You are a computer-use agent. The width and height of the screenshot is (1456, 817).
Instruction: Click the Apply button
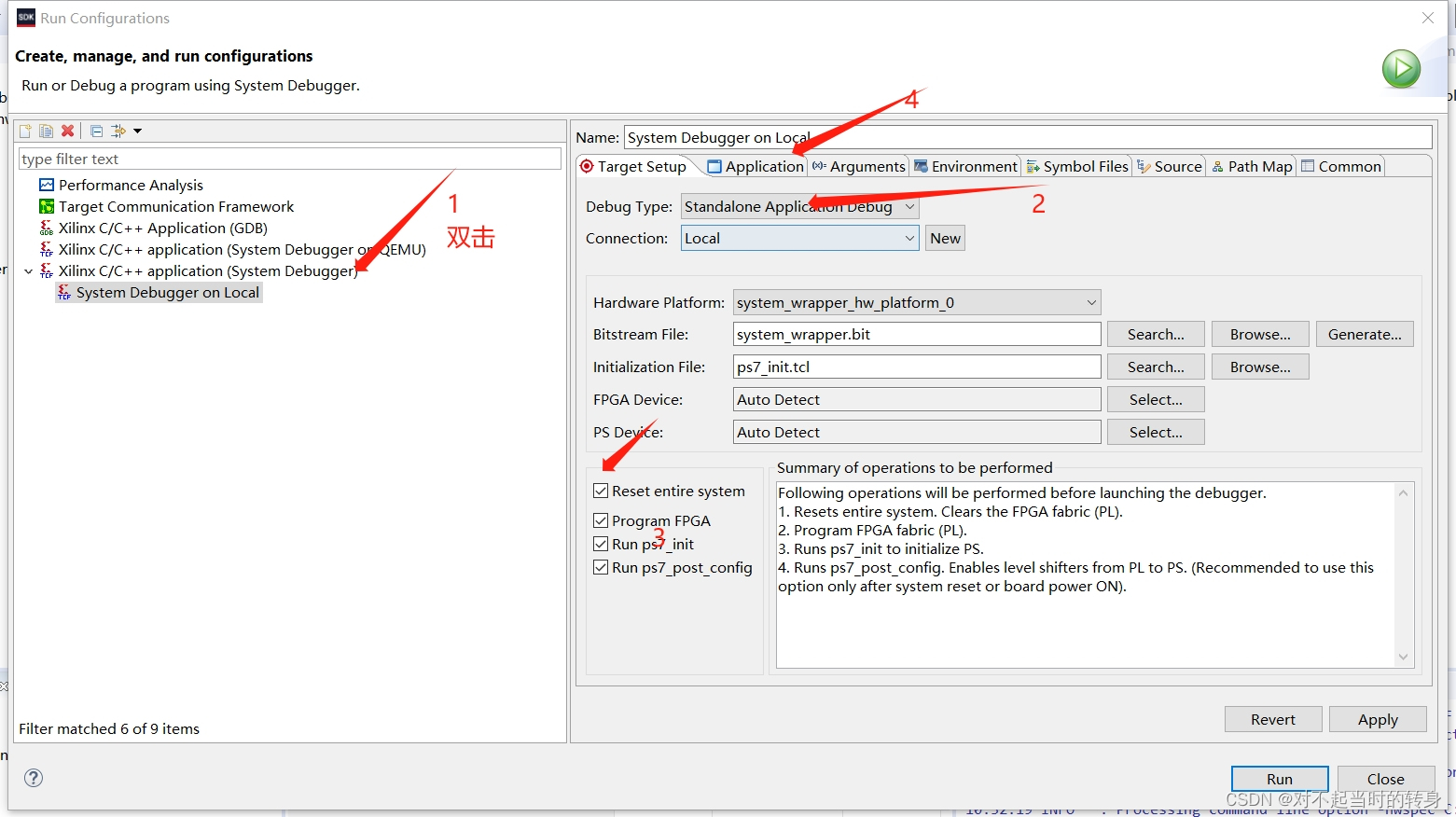pyautogui.click(x=1378, y=719)
